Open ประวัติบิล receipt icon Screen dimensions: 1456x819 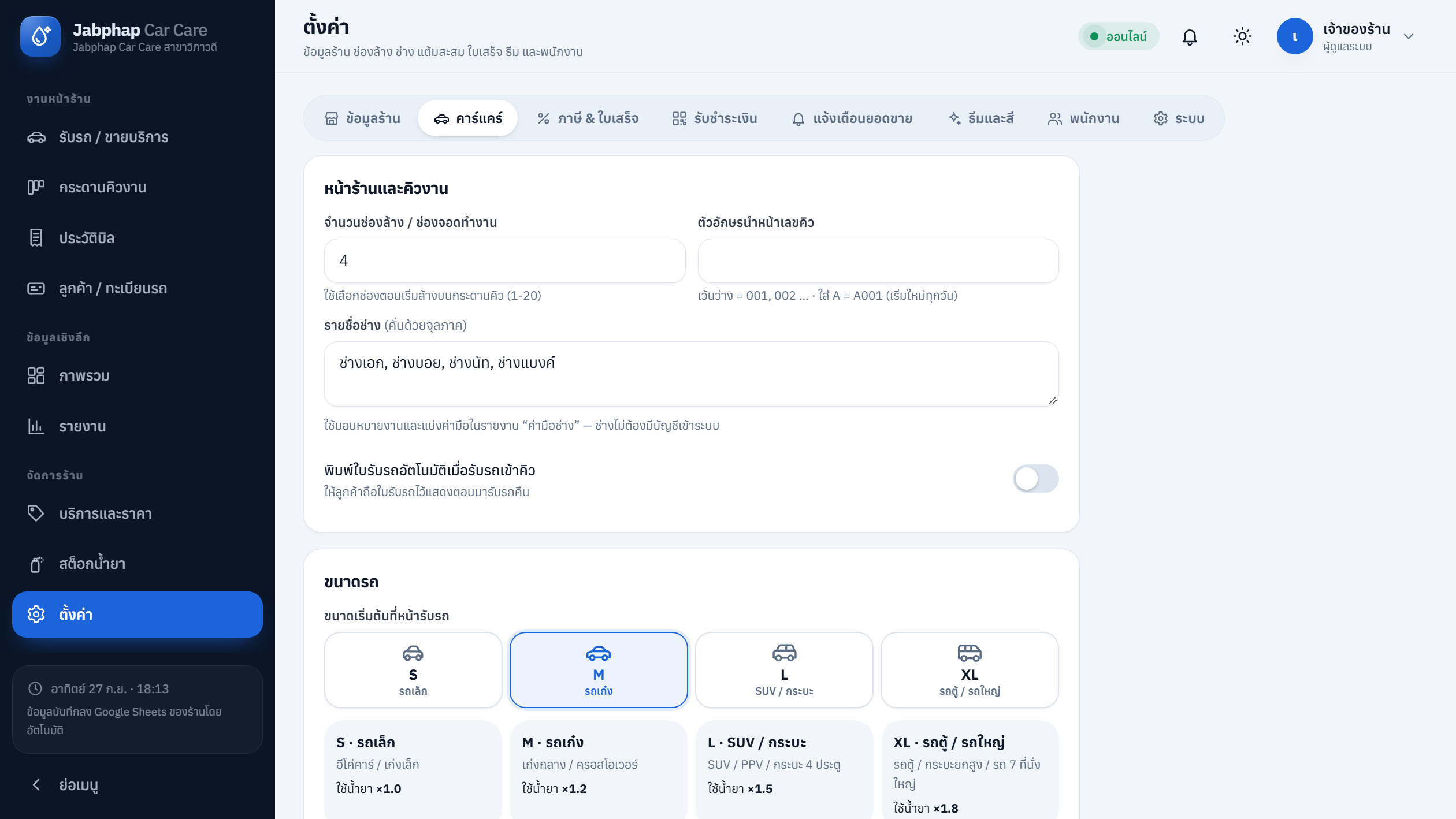(36, 238)
